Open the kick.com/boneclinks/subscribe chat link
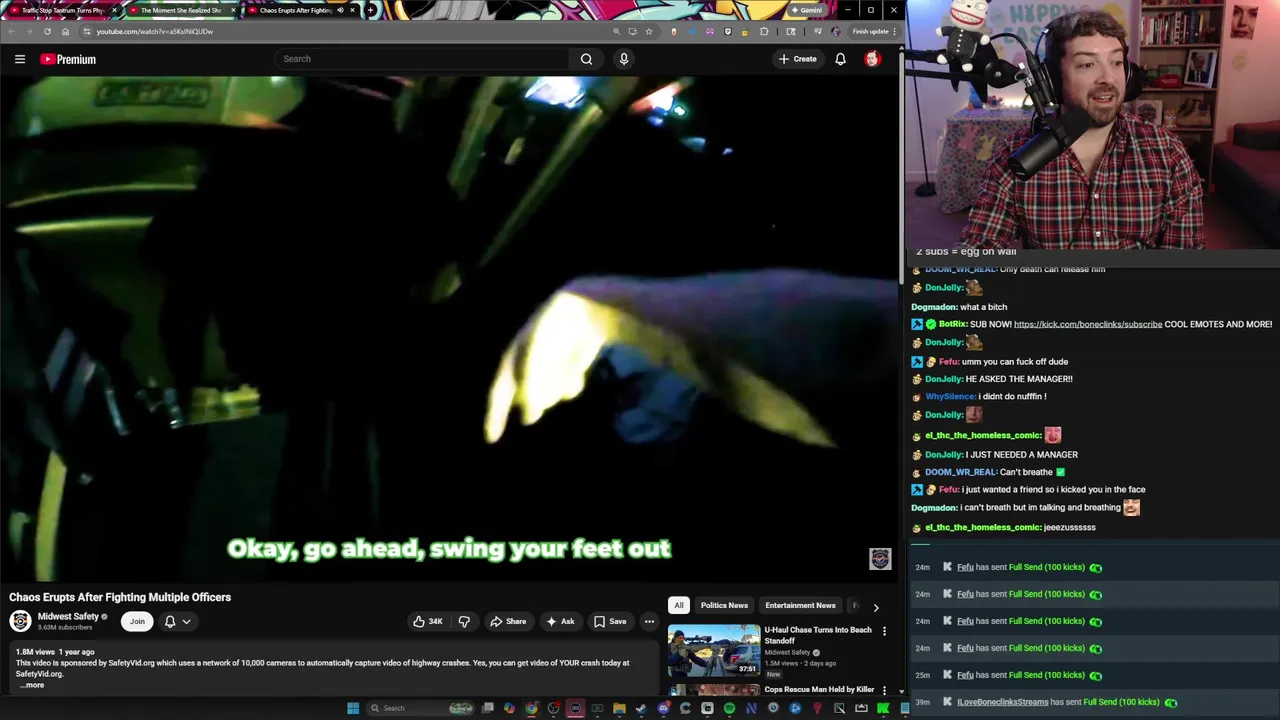Viewport: 1280px width, 720px height. coord(1088,324)
